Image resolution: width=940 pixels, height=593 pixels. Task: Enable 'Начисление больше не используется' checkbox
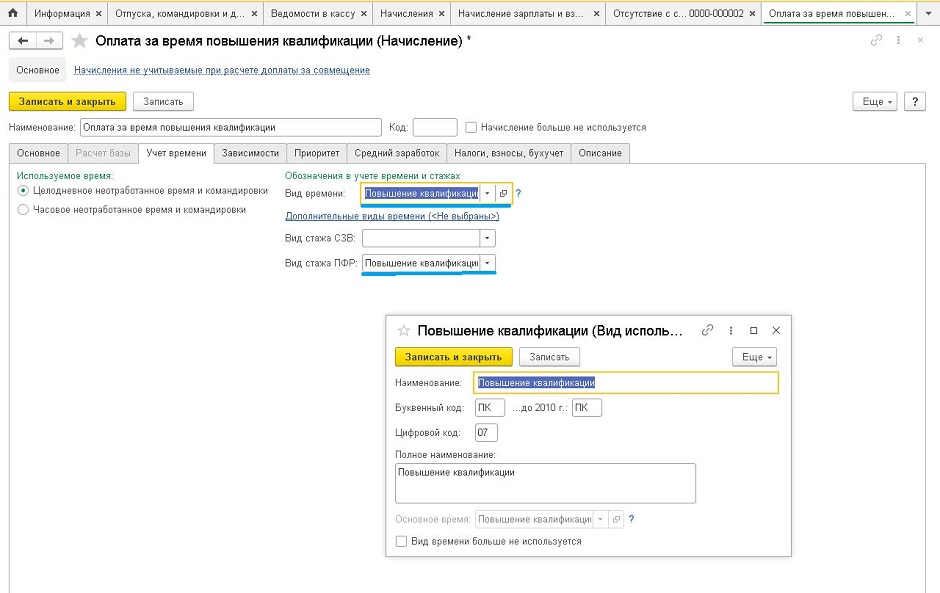click(471, 128)
